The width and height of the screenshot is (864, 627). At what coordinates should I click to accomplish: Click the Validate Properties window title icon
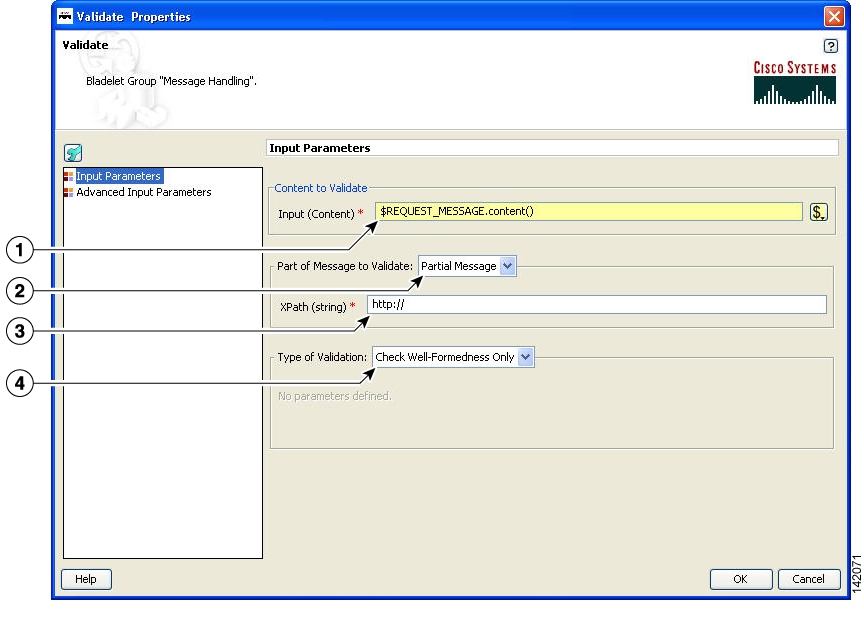pos(67,17)
